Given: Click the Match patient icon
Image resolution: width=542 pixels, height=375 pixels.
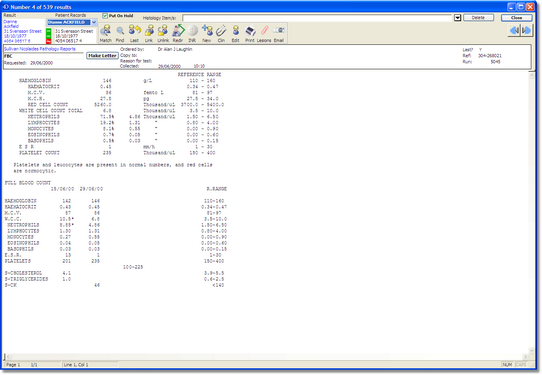Looking at the screenshot, I should pyautogui.click(x=105, y=34).
